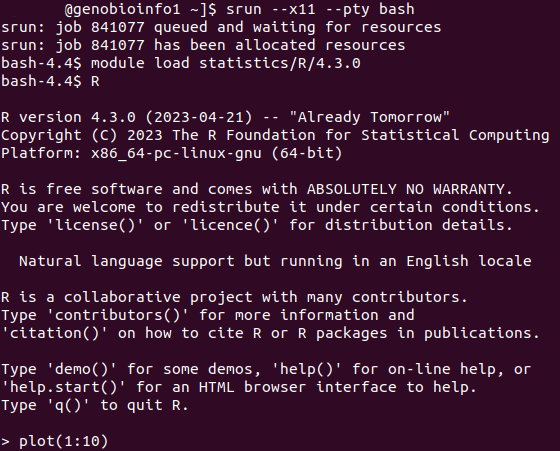Click the 'contributors()' function text

118,315
